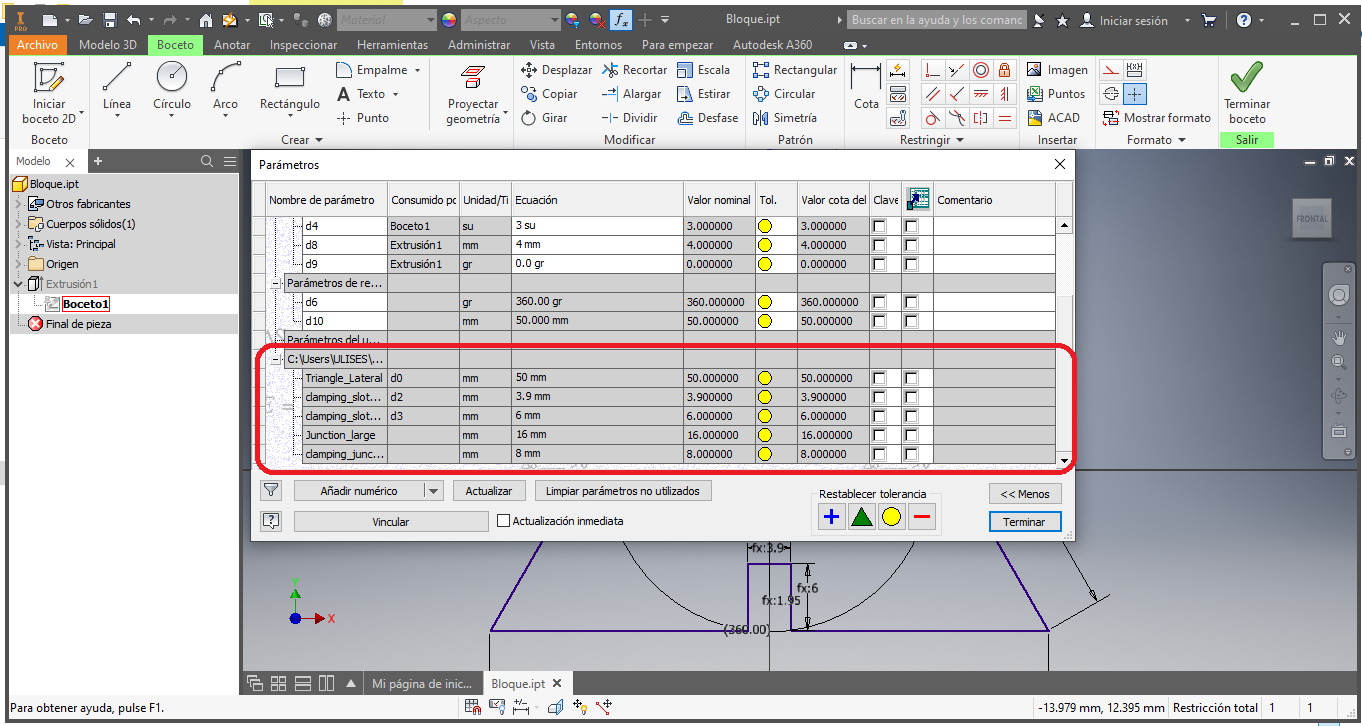
Task: Collapse the C:\Users\ULISES linked parameters group
Action: coord(276,359)
